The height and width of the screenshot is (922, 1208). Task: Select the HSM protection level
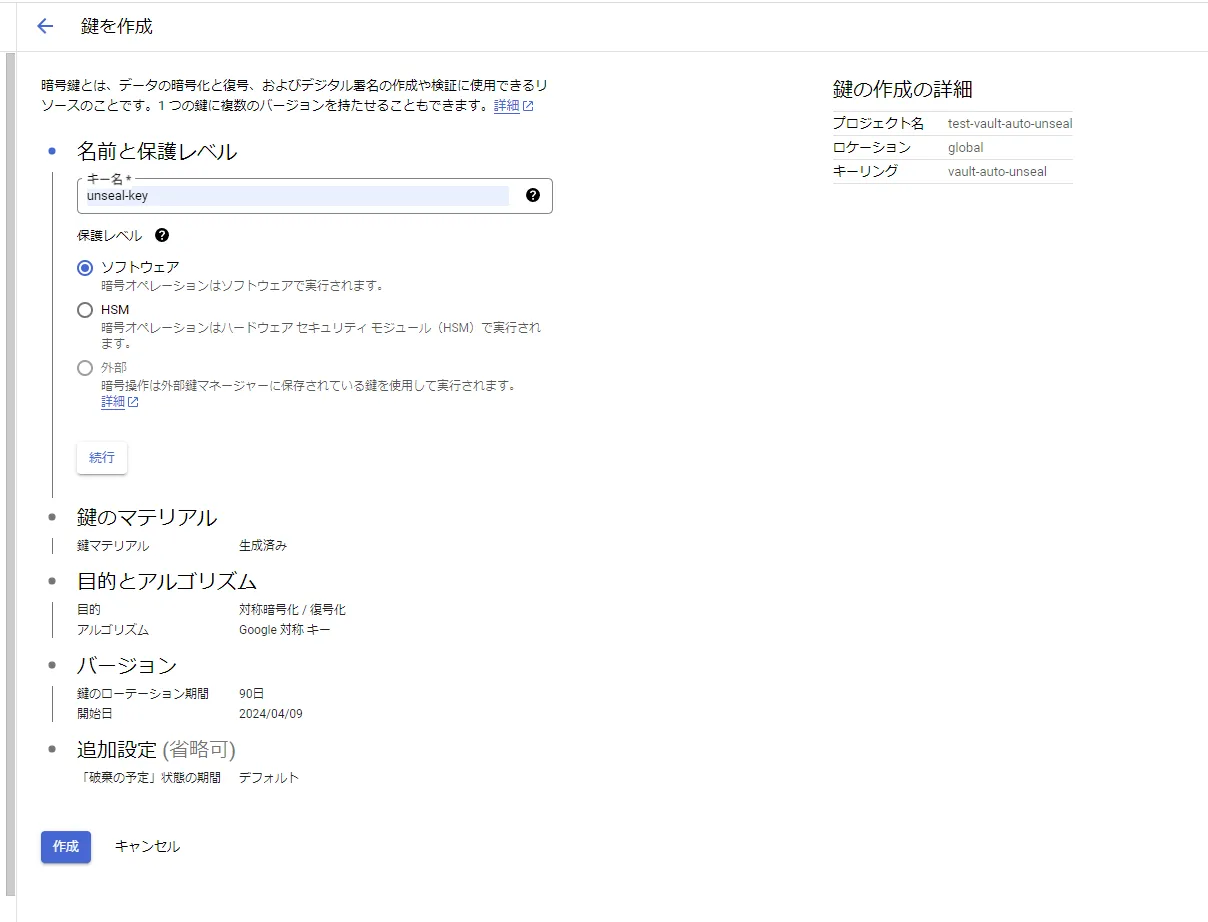(x=86, y=310)
